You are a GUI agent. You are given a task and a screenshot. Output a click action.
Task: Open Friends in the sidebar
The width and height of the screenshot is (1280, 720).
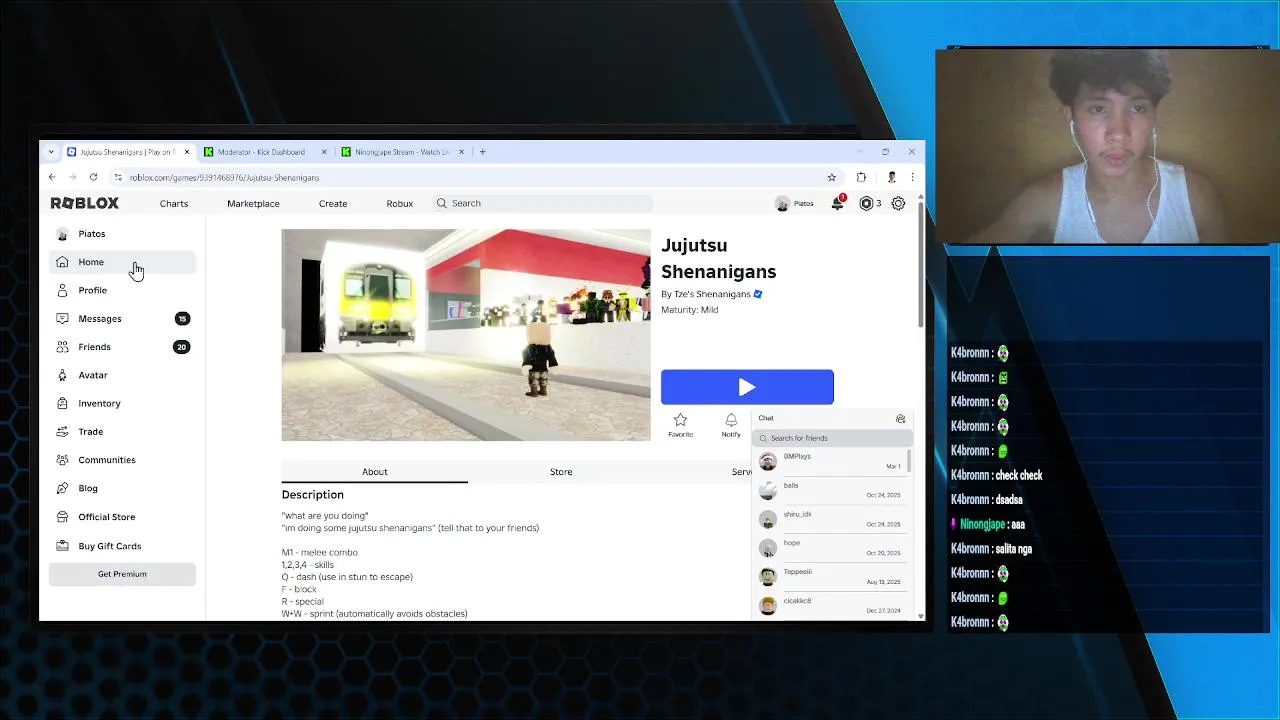point(122,347)
